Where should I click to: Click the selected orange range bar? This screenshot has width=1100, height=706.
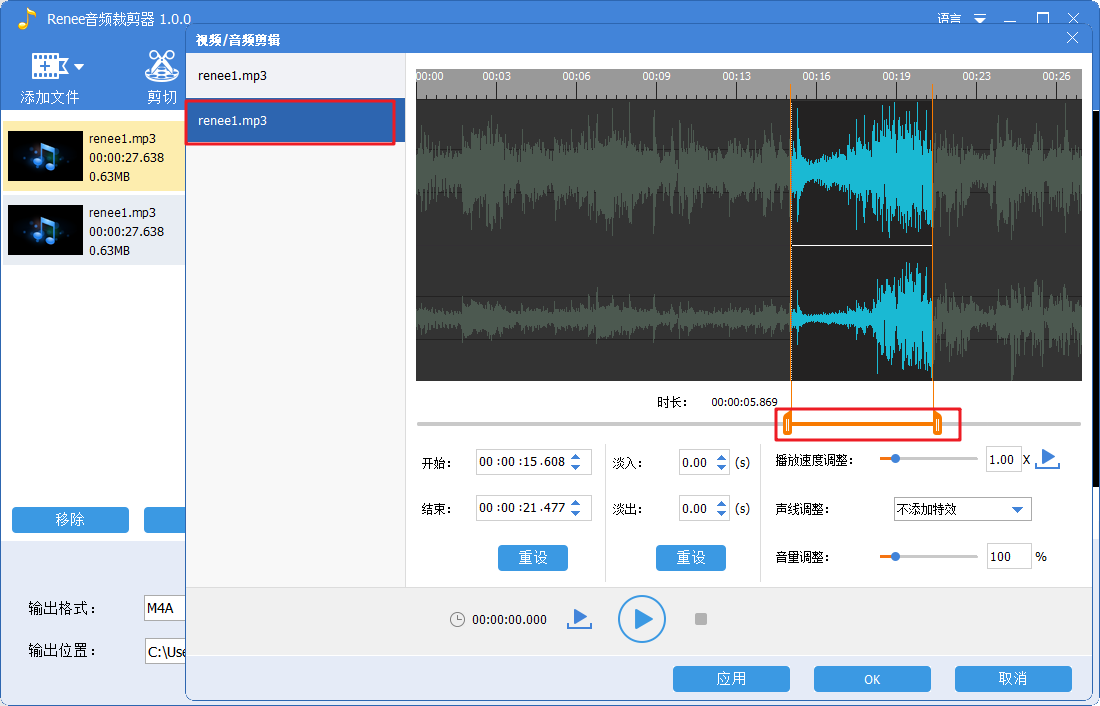pyautogui.click(x=862, y=424)
